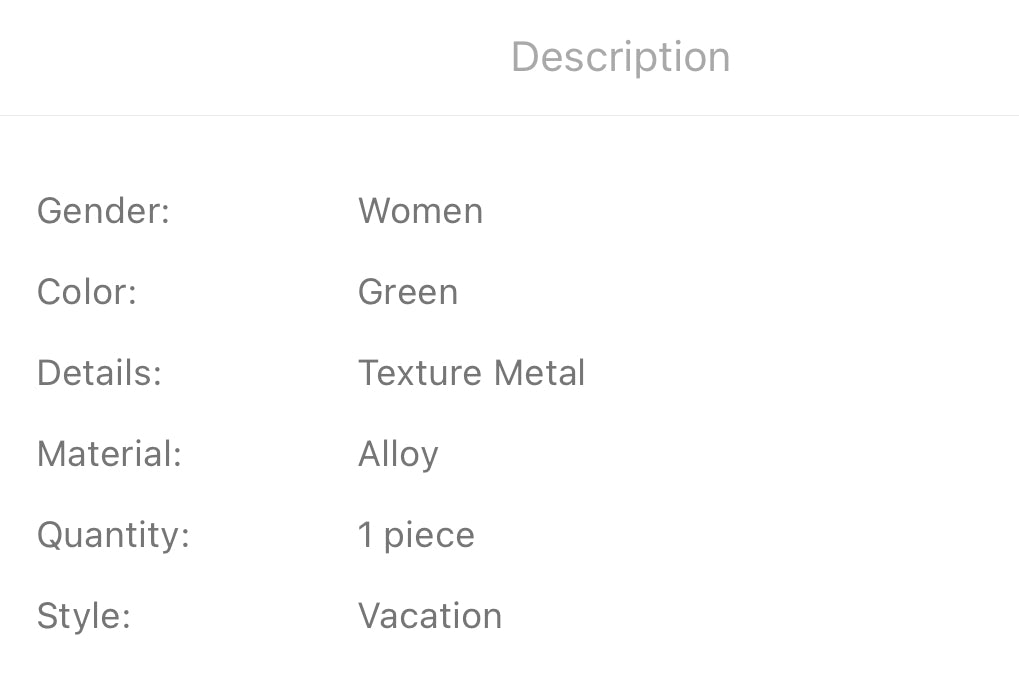The height and width of the screenshot is (678, 1019).
Task: Select the Material label text
Action: point(109,454)
